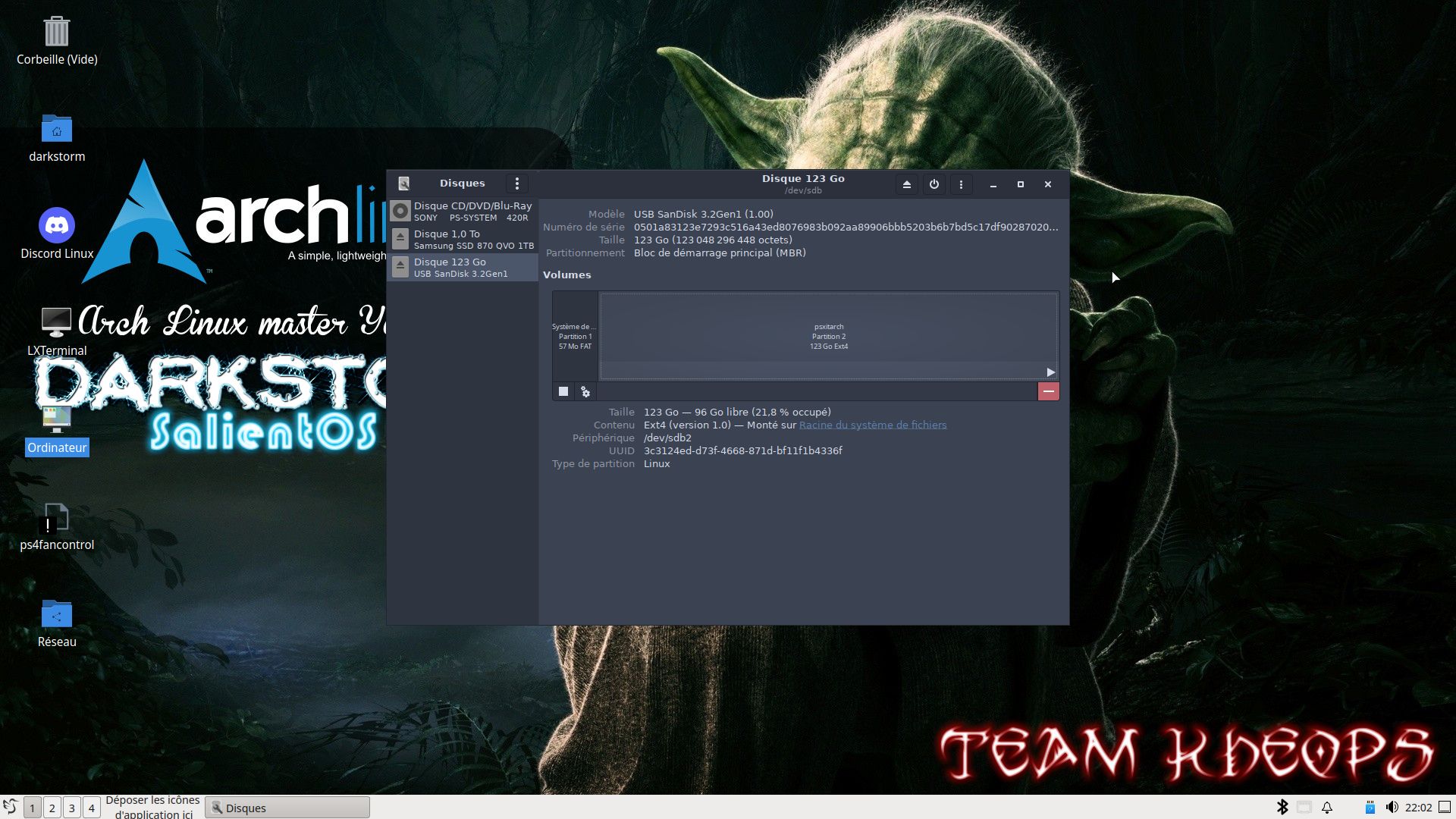
Task: Click the mounted play indicator on Partition 2
Action: click(x=1050, y=372)
